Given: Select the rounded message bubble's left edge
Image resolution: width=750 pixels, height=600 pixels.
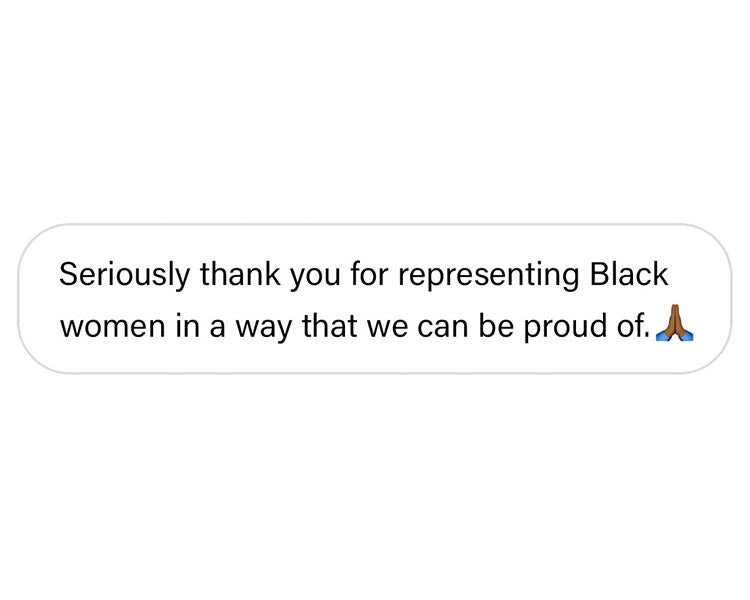Looking at the screenshot, I should 19,299.
